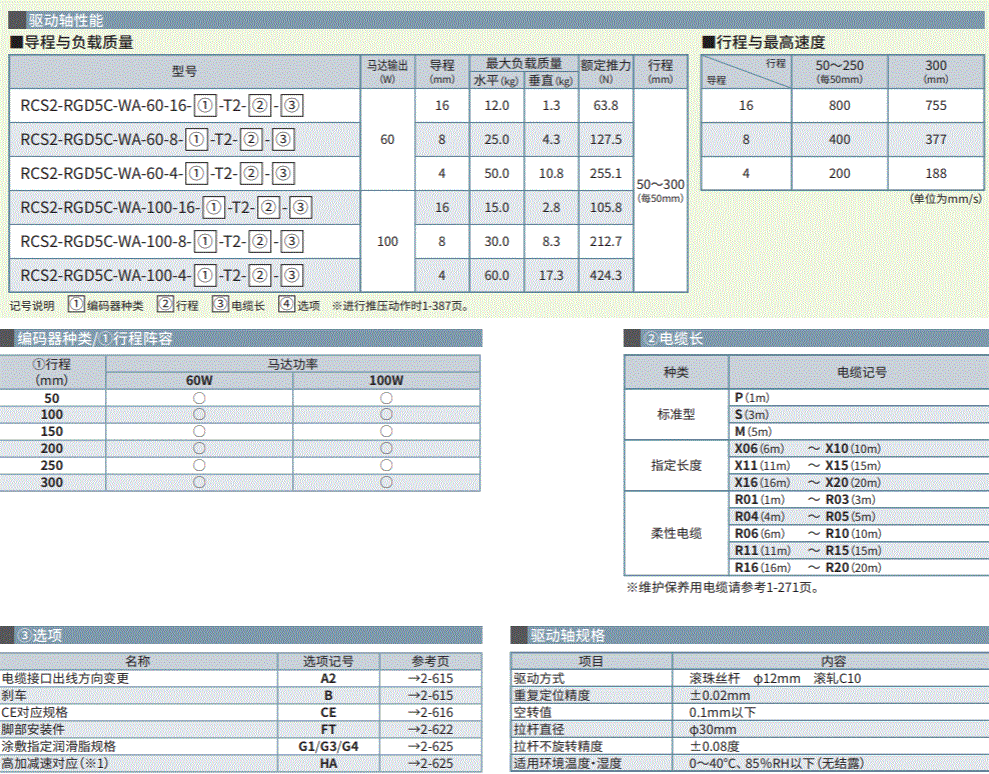Click stroke range 50~300 cell
The image size is (989, 774).
point(660,190)
